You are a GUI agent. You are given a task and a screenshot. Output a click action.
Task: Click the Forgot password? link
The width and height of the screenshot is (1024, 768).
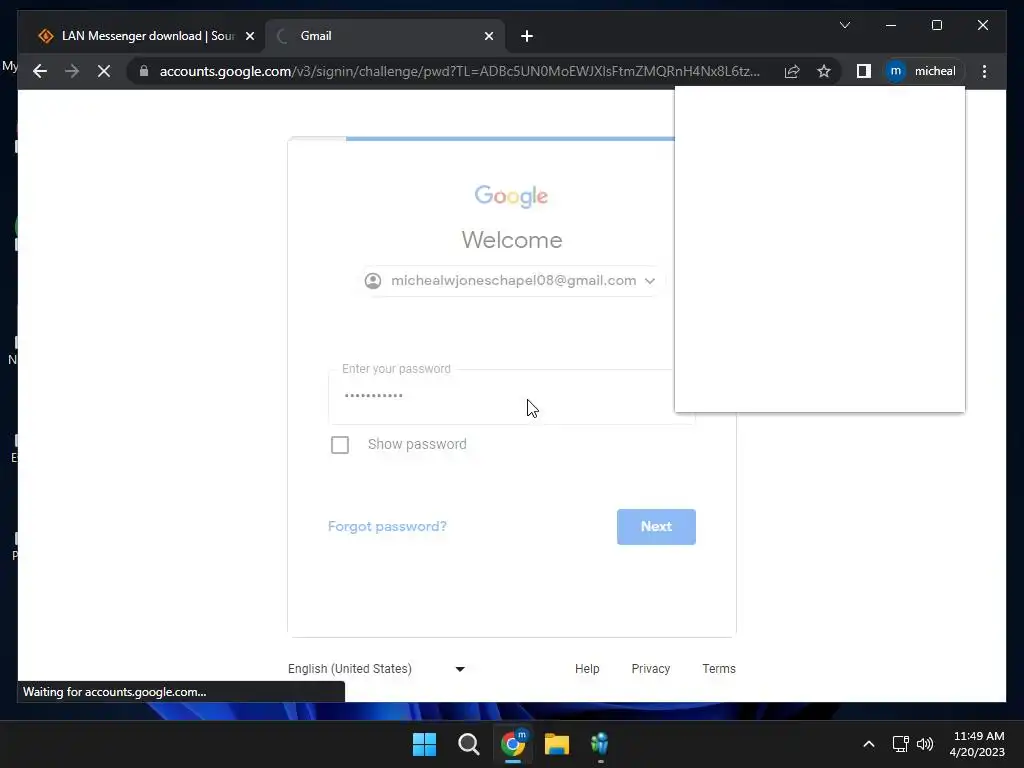387,526
